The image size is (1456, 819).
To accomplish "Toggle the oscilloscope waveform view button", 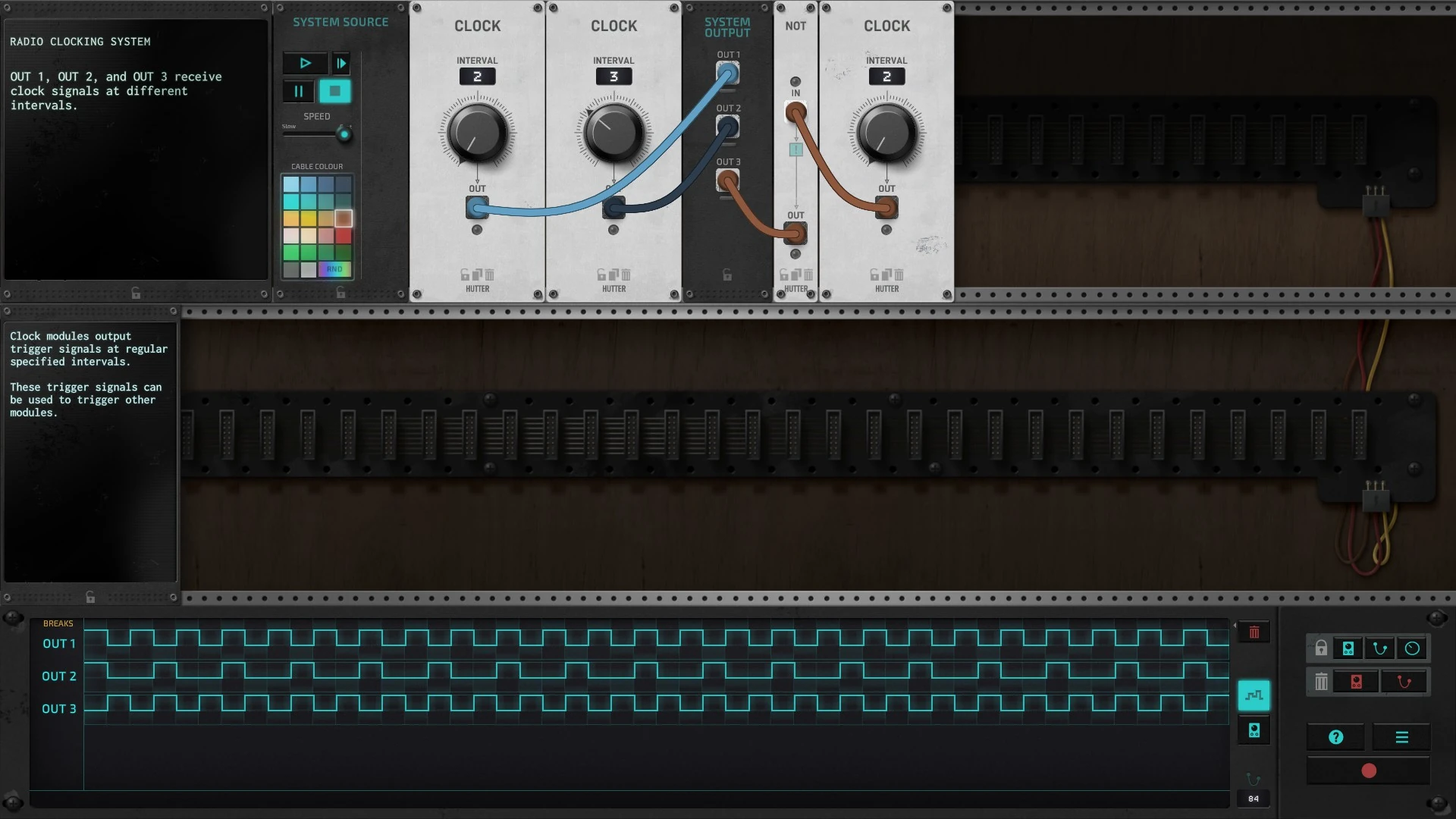I will [1254, 695].
